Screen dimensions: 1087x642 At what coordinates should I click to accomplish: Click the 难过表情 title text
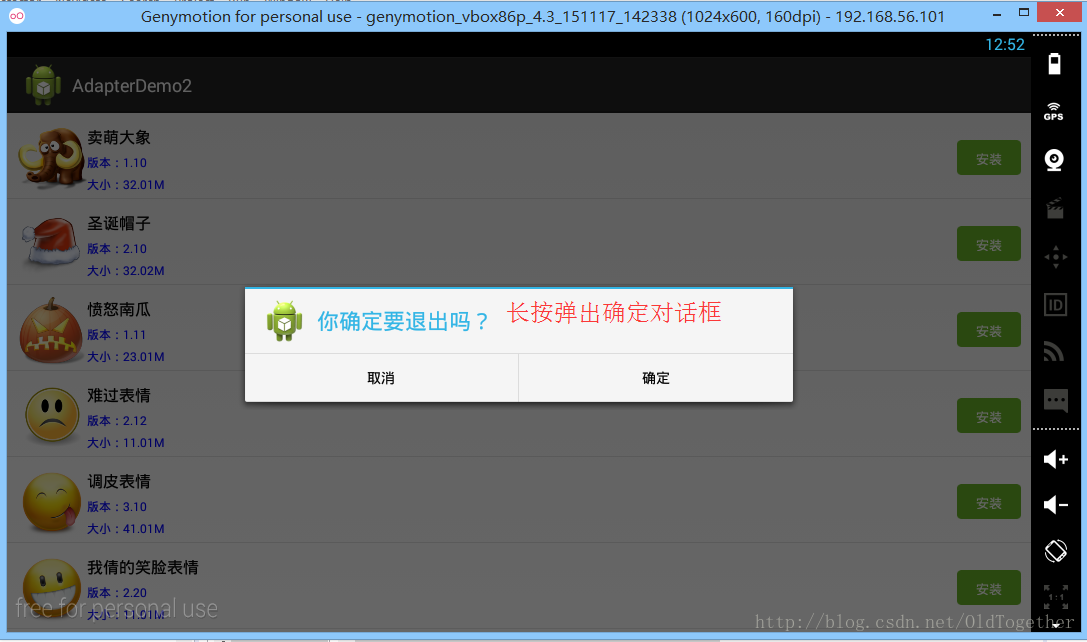point(119,395)
